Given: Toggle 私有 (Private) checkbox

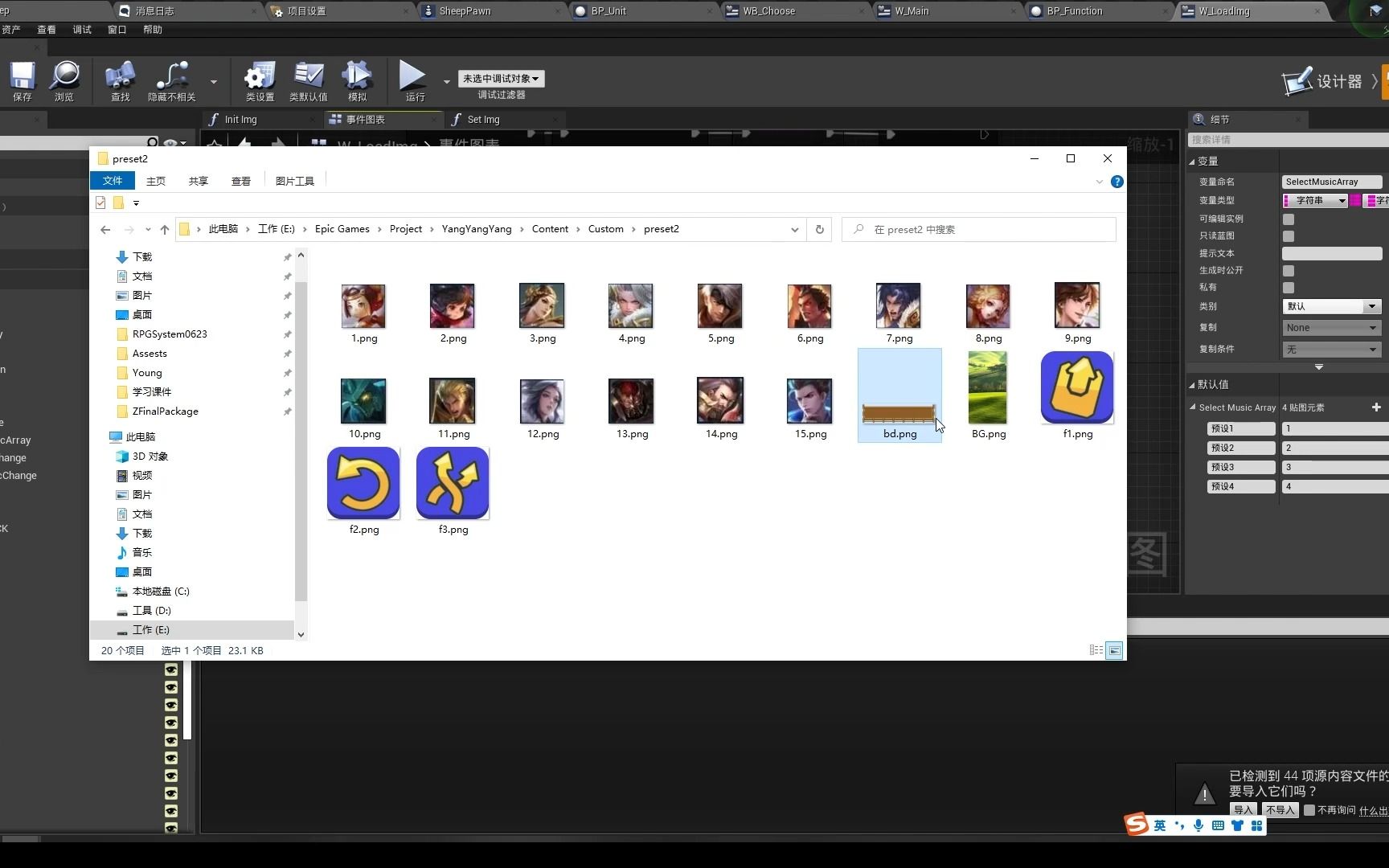Looking at the screenshot, I should click(x=1289, y=288).
